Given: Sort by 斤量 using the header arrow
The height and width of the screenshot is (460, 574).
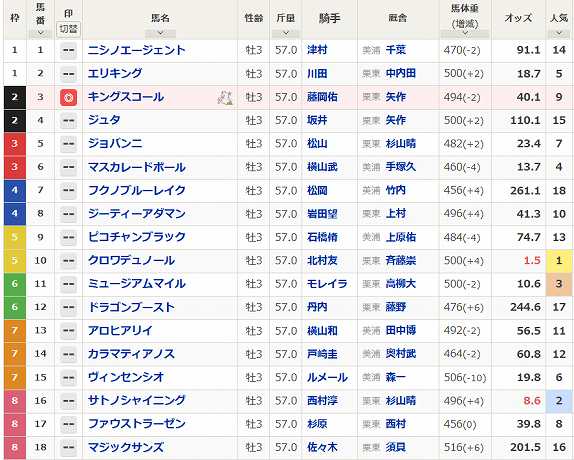Looking at the screenshot, I should click(286, 34).
